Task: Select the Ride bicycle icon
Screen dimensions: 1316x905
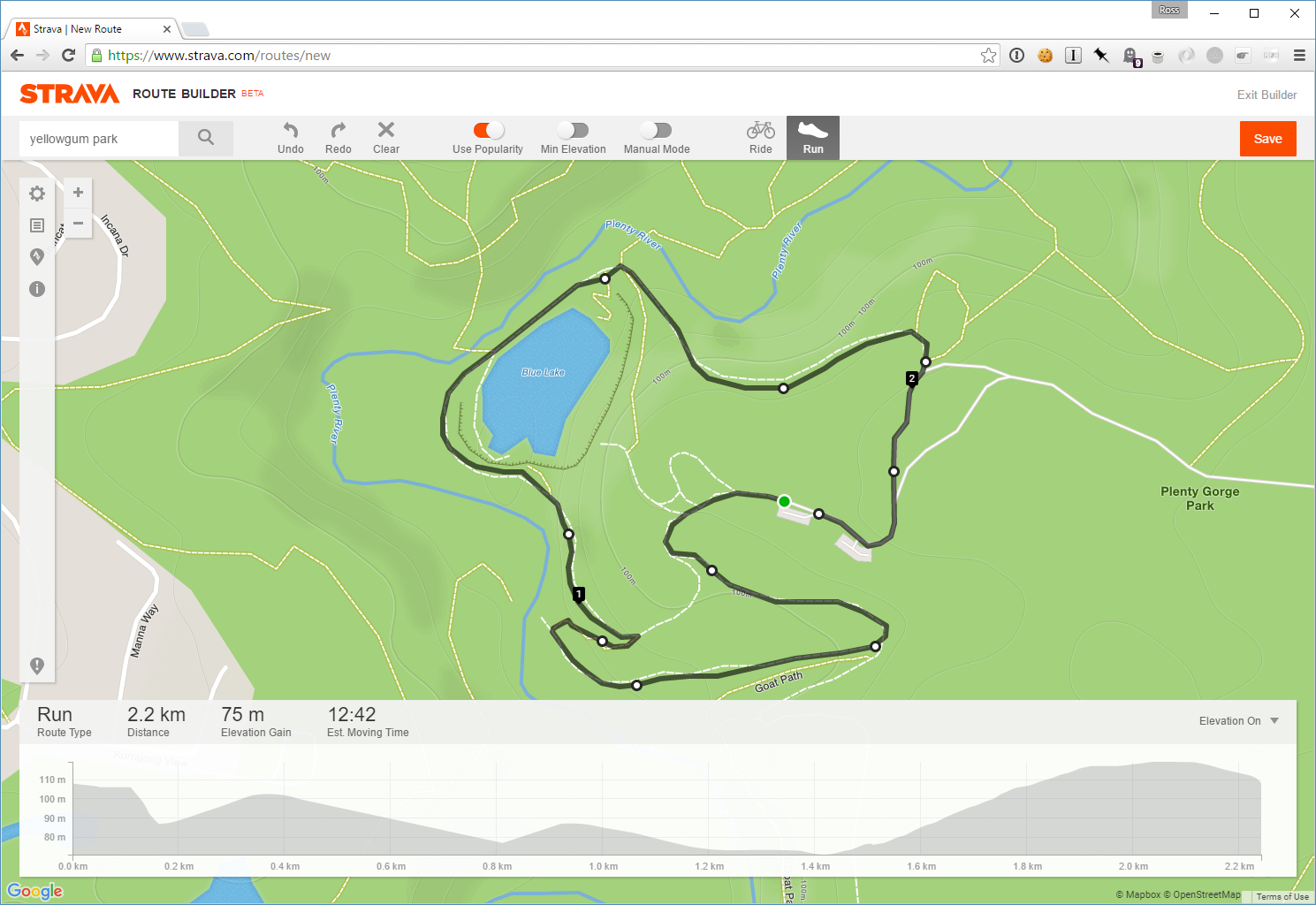Action: [759, 132]
